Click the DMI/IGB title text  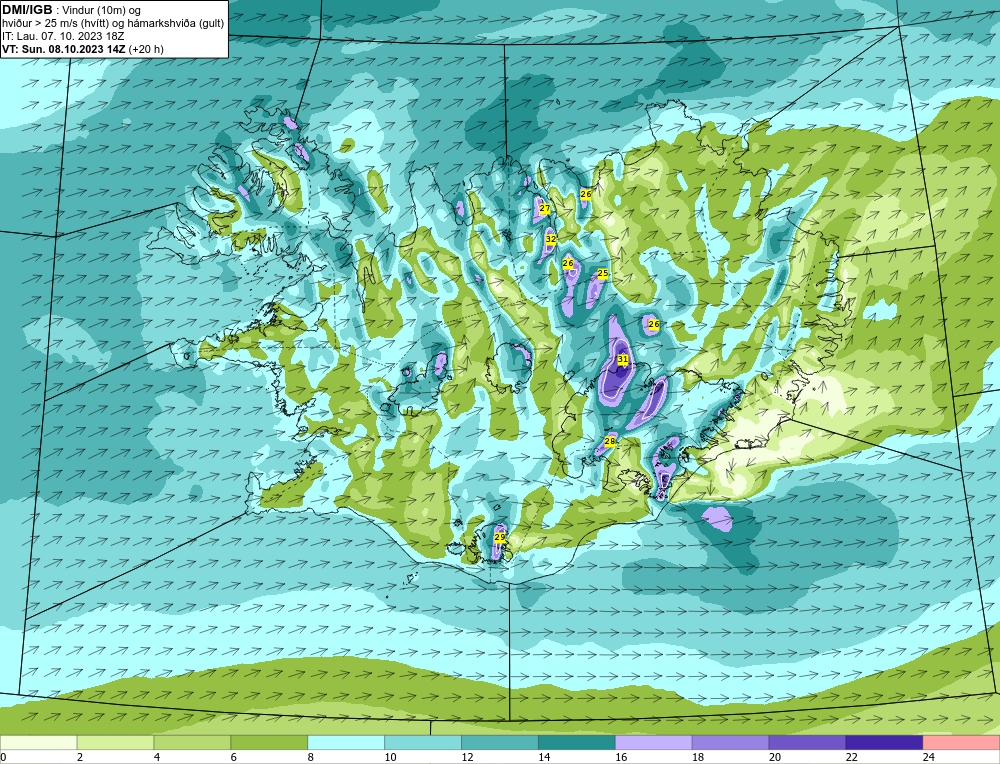click(x=27, y=10)
